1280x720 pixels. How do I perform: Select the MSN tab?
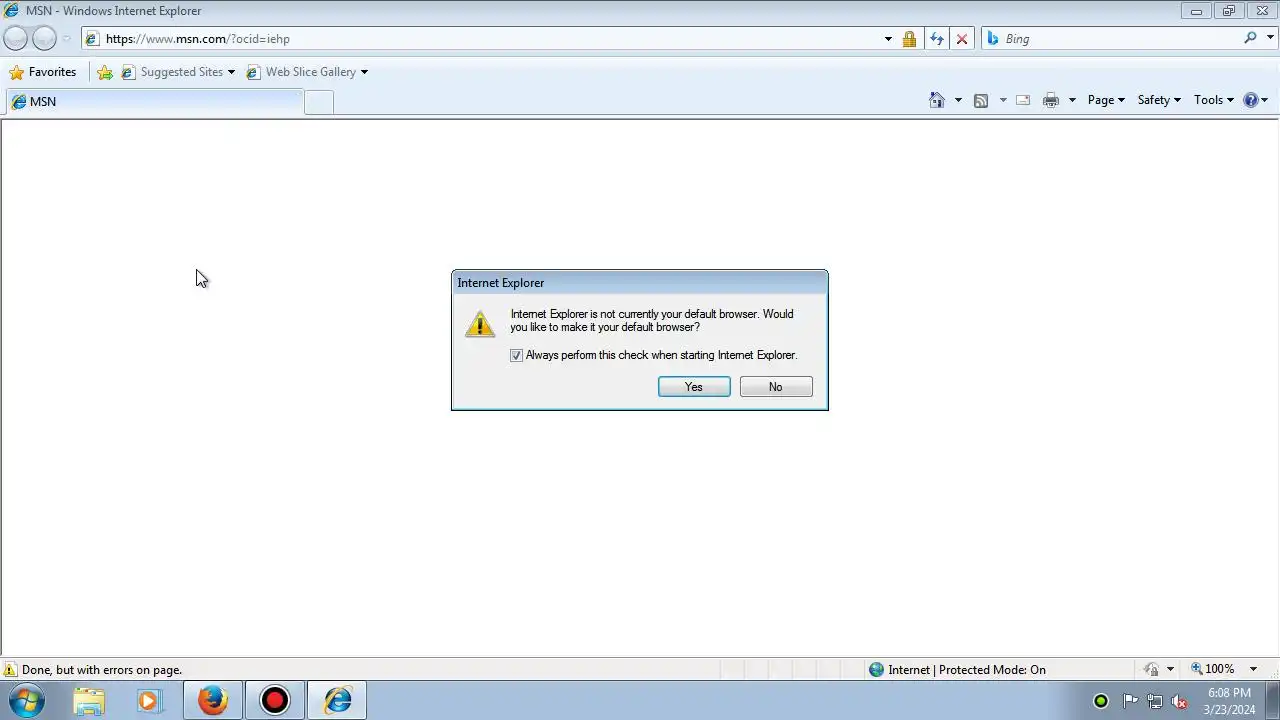click(153, 101)
